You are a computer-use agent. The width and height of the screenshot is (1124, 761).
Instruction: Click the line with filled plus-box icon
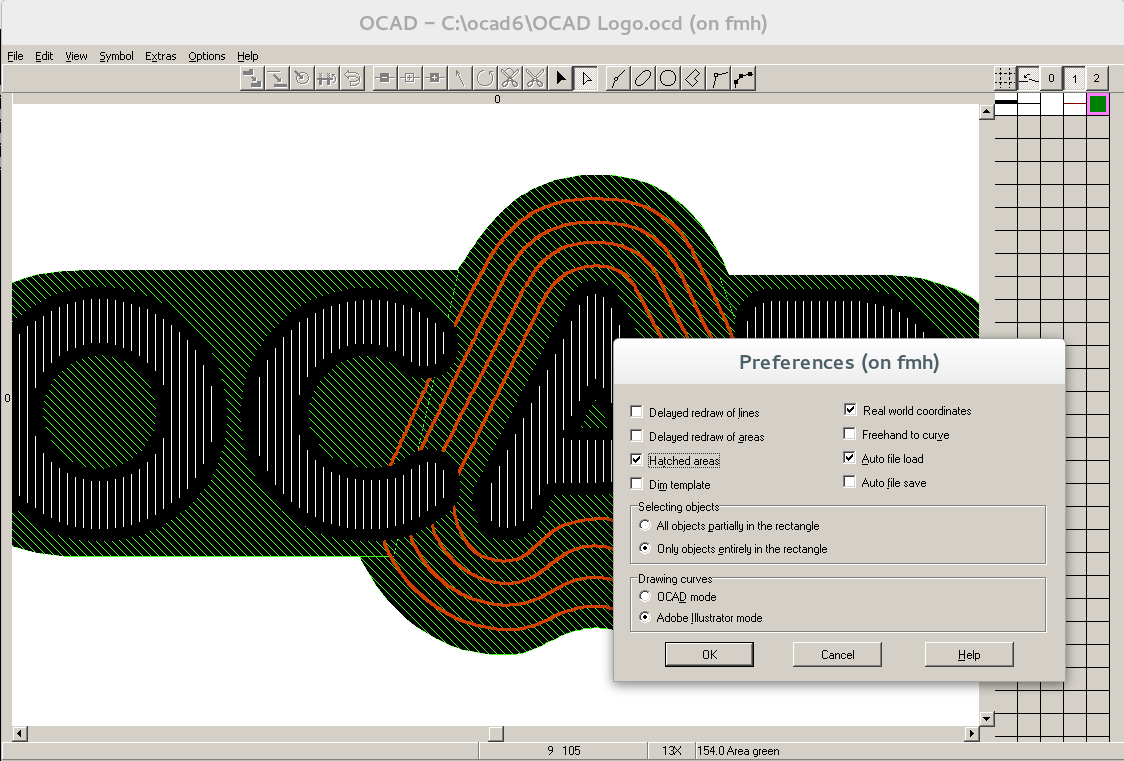(435, 78)
